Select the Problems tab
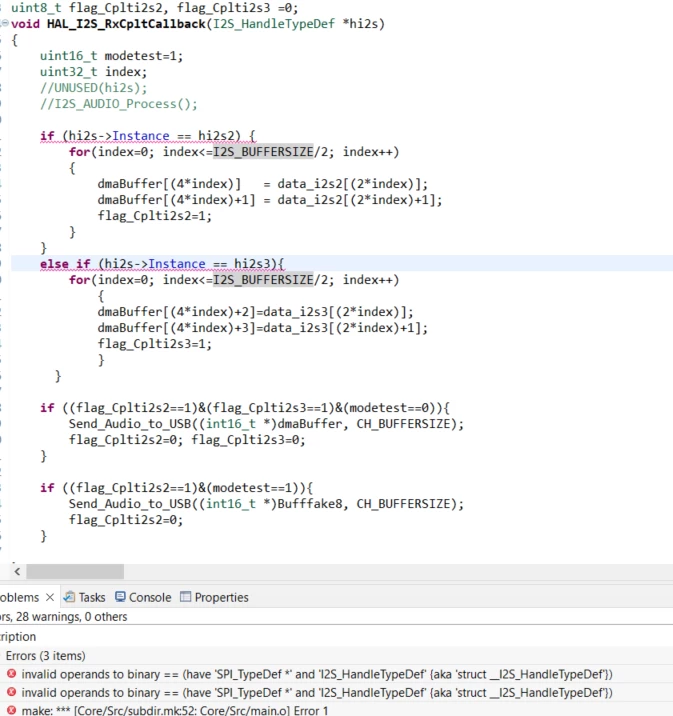 [20, 597]
